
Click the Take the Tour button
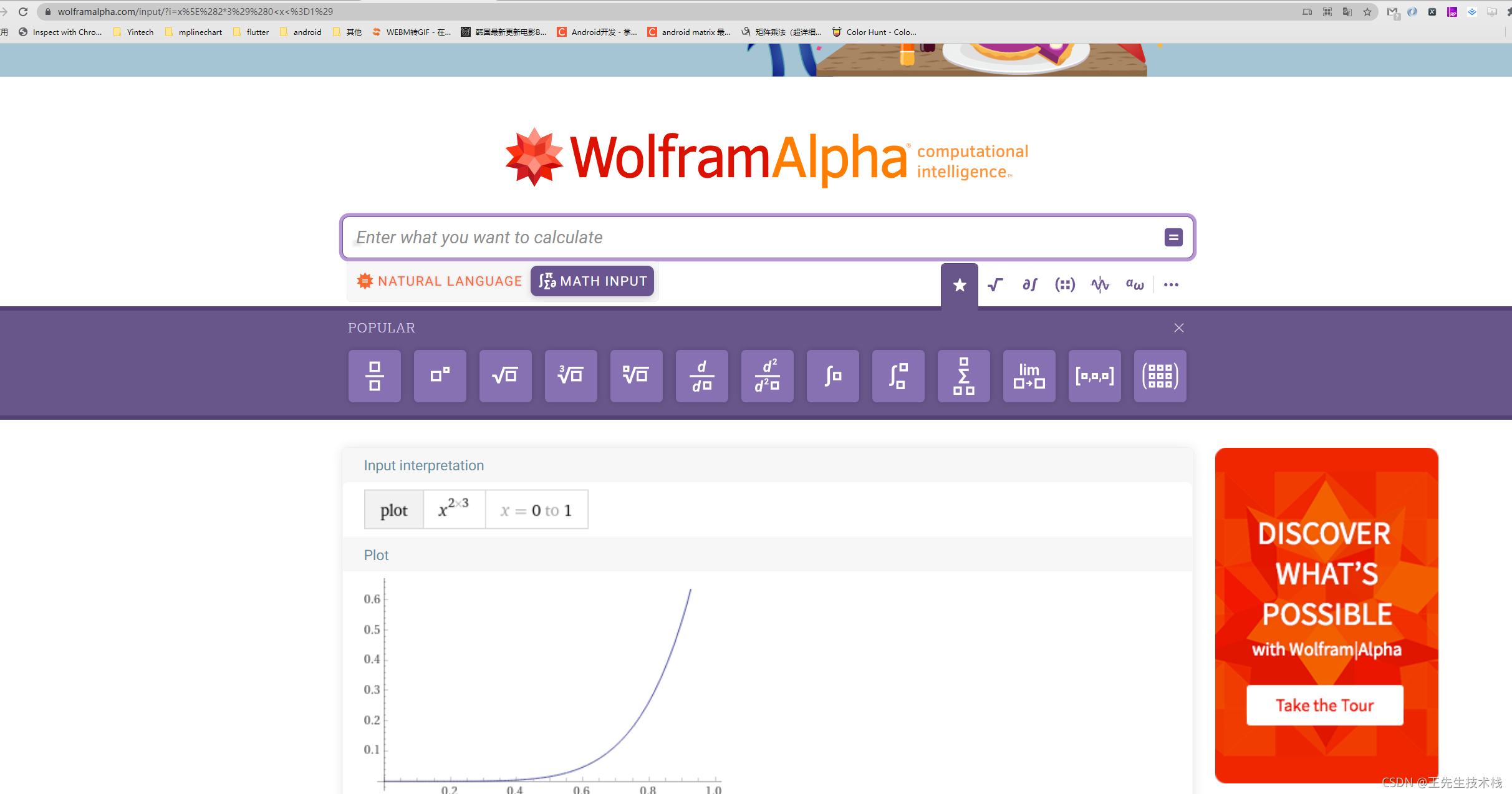[1324, 705]
